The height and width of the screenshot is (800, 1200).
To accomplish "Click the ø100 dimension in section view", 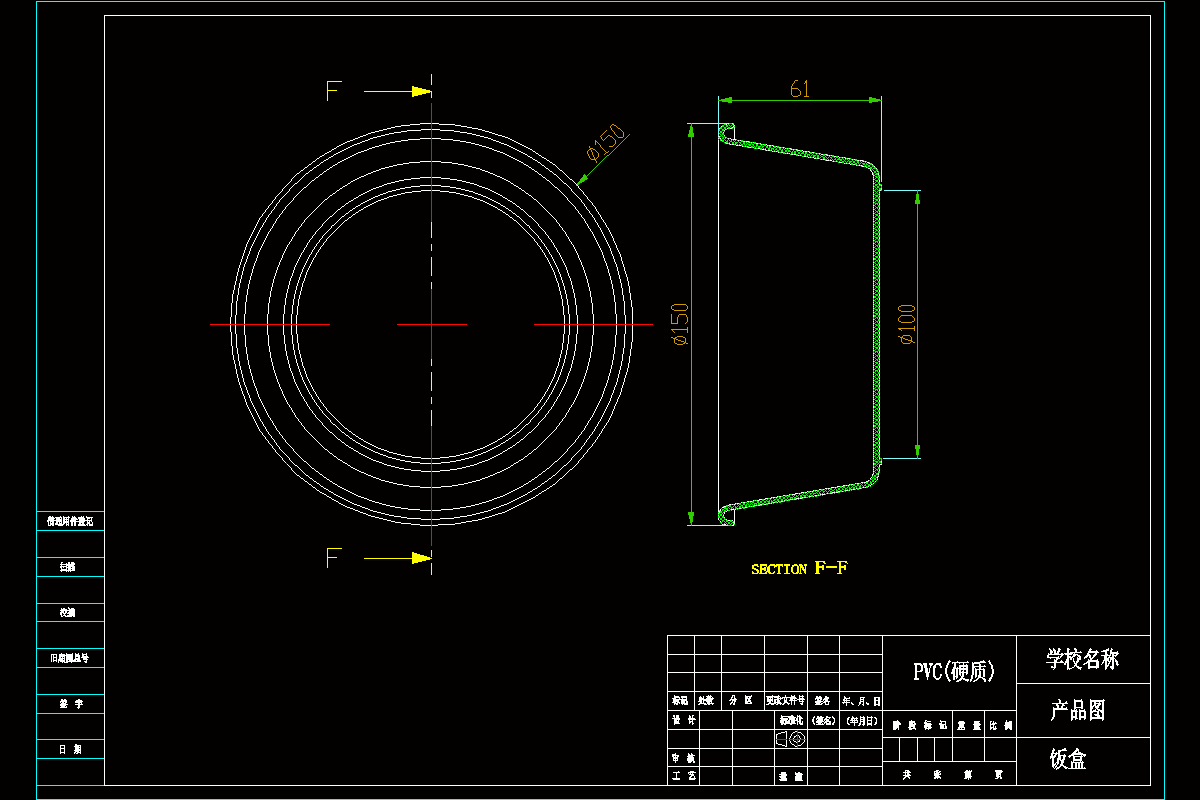I will (x=908, y=324).
